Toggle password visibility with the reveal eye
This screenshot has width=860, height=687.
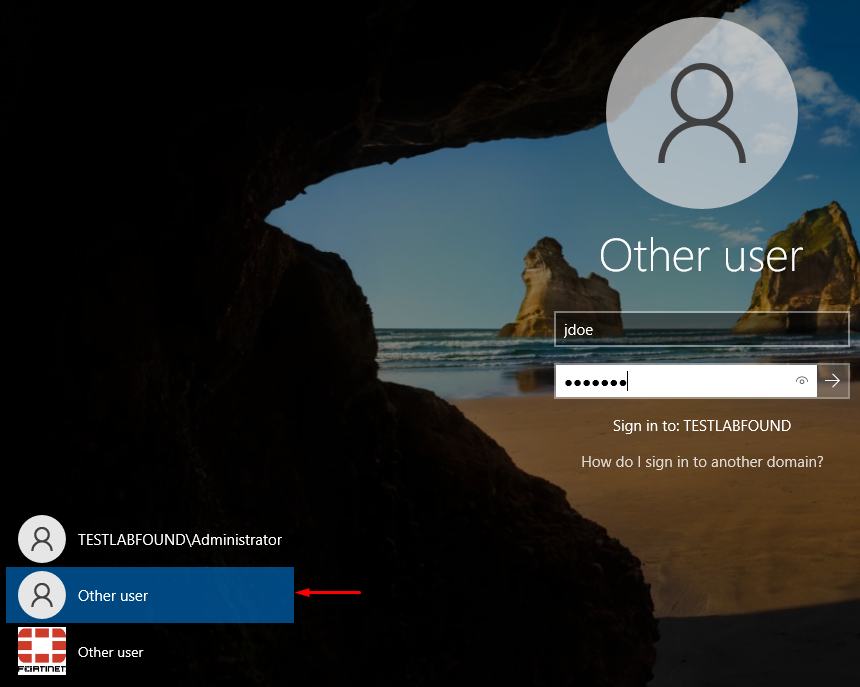click(801, 381)
